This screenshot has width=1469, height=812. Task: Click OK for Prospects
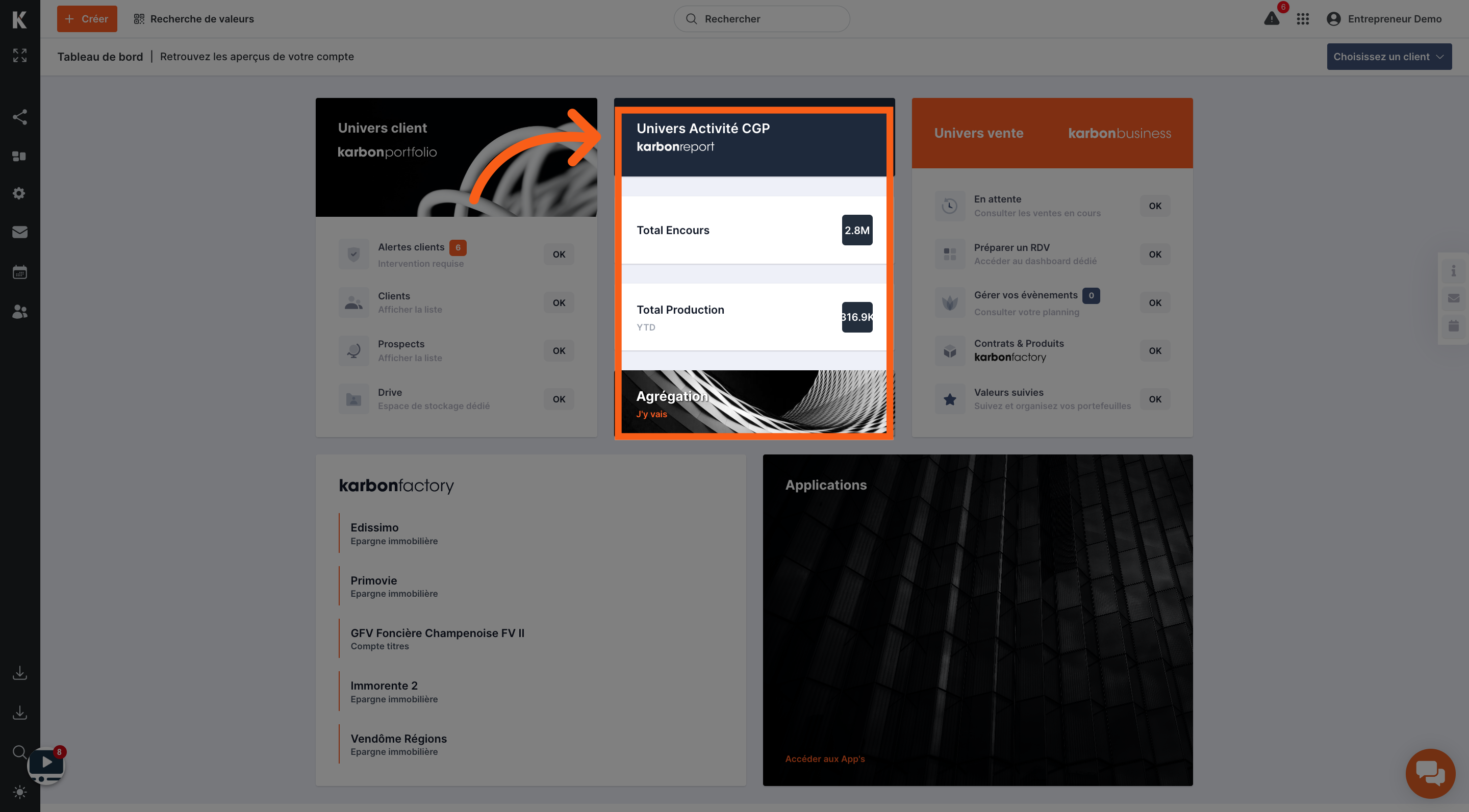[559, 351]
